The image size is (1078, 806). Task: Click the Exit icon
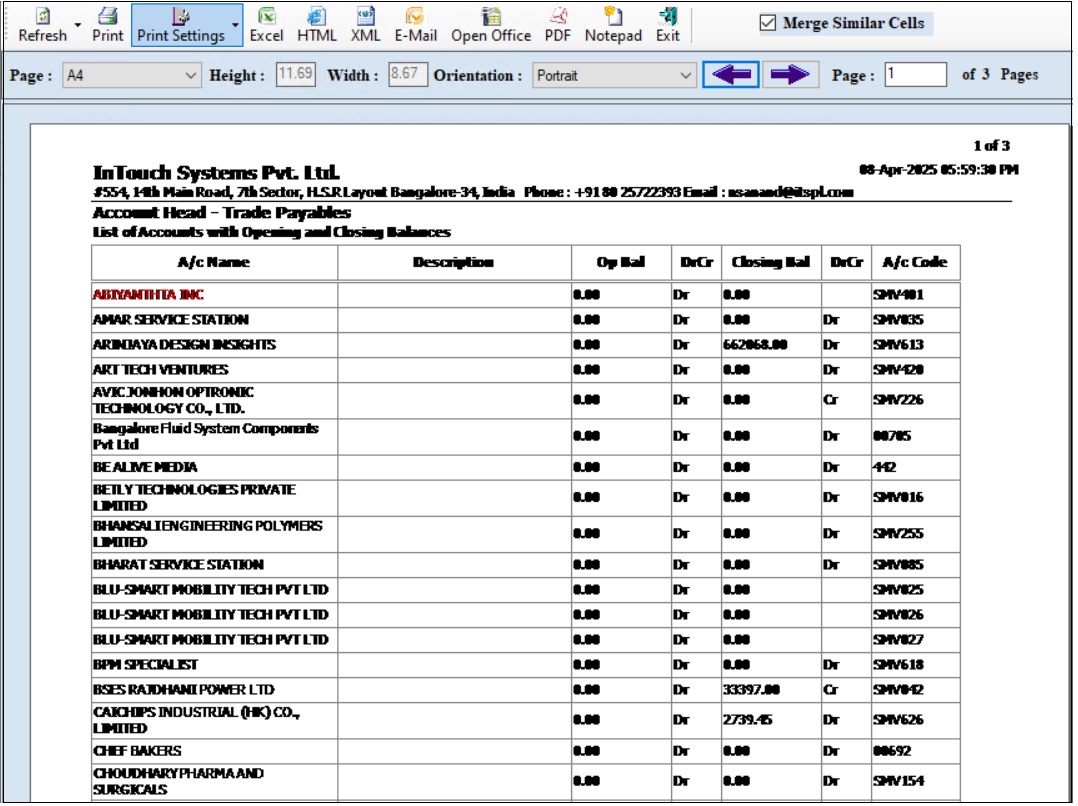668,25
